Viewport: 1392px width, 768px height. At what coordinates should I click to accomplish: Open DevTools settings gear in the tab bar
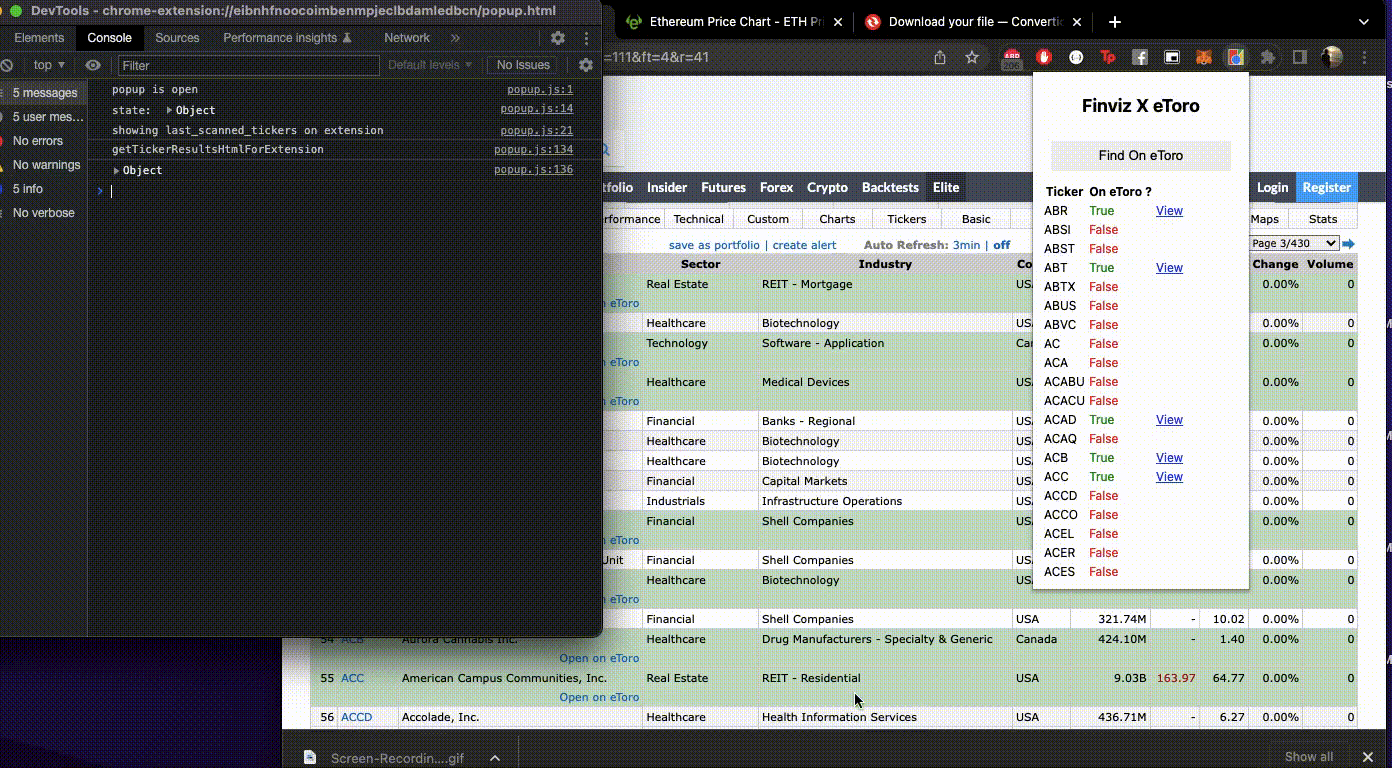[558, 38]
